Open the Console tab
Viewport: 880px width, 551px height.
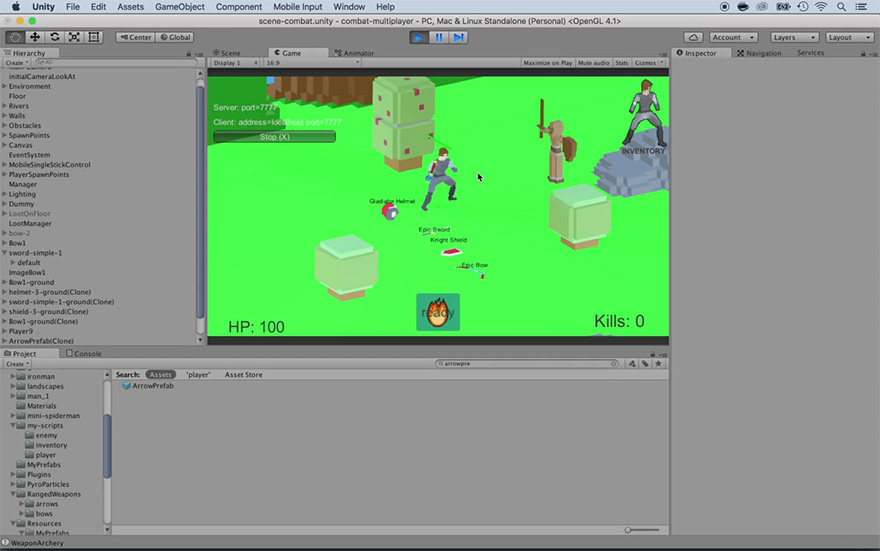tap(84, 353)
